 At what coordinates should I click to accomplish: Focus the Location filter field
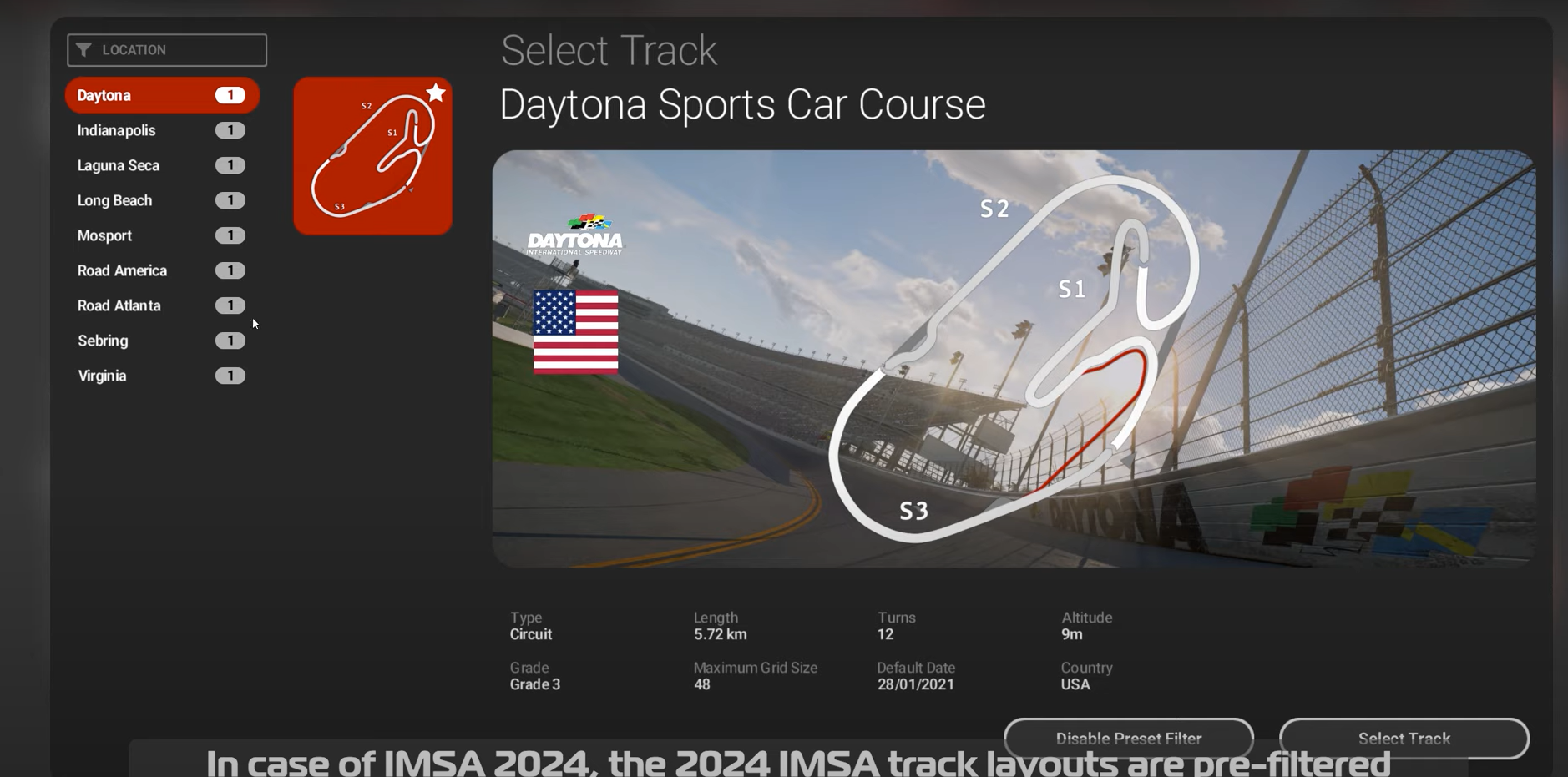[x=167, y=50]
